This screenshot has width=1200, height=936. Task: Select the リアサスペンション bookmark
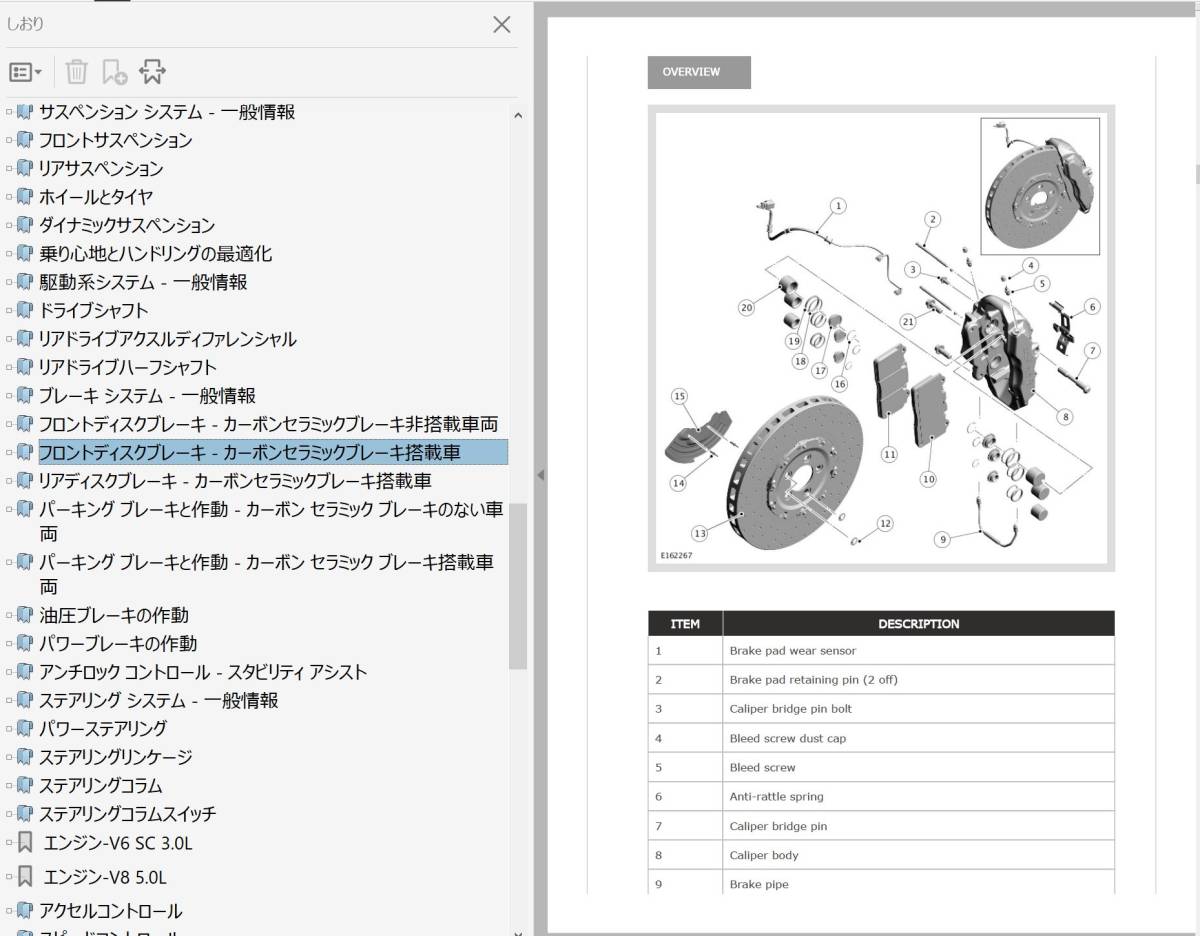(110, 169)
